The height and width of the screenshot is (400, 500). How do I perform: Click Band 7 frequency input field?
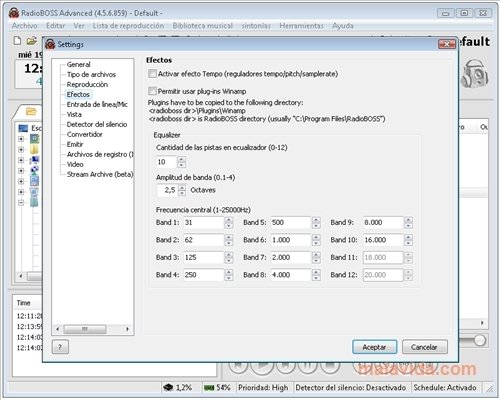(x=291, y=257)
